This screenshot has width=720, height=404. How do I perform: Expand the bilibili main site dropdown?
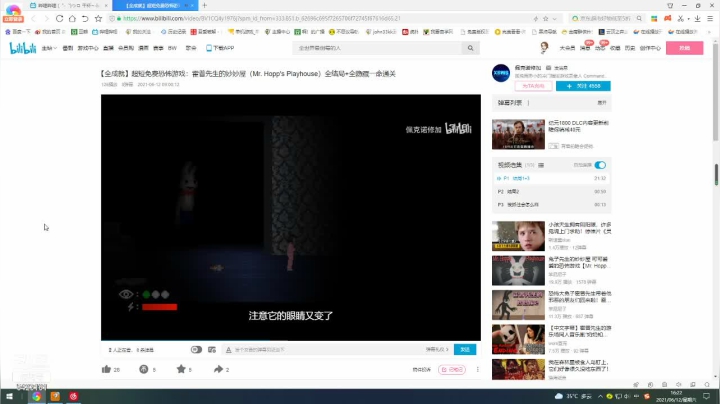(49, 48)
